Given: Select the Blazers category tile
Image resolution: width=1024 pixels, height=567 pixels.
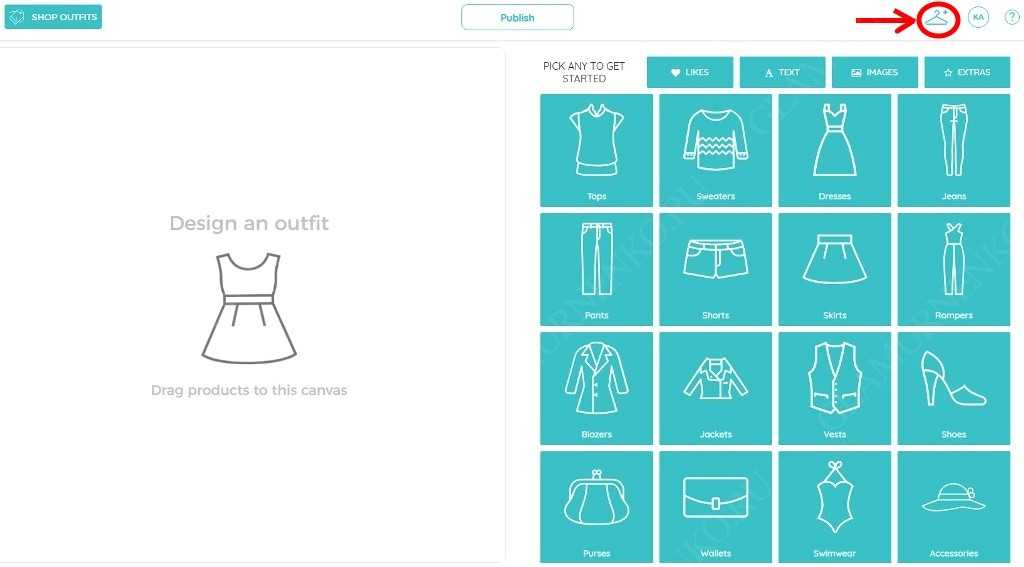Looking at the screenshot, I should pyautogui.click(x=596, y=388).
